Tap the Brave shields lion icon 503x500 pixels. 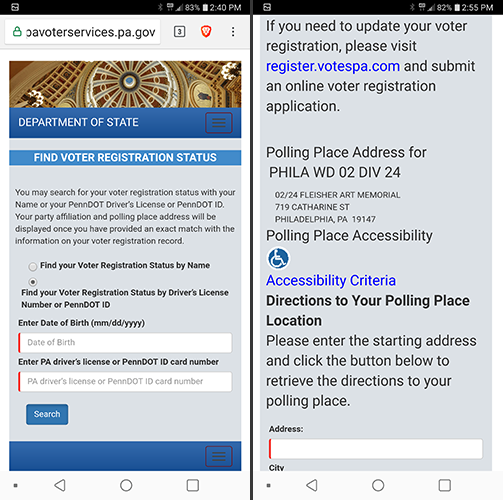click(206, 32)
